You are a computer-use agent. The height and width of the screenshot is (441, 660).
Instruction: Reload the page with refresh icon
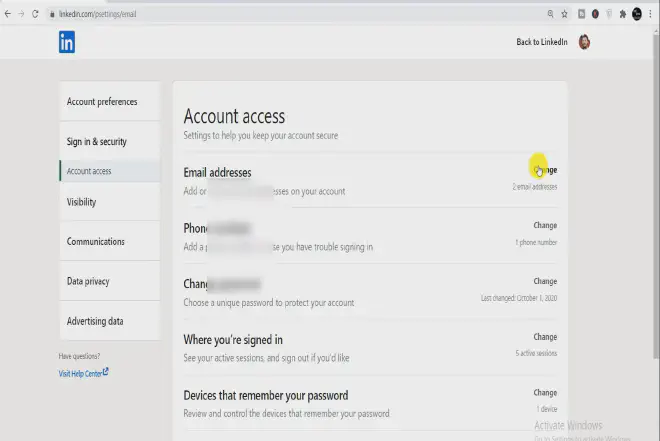(35, 14)
